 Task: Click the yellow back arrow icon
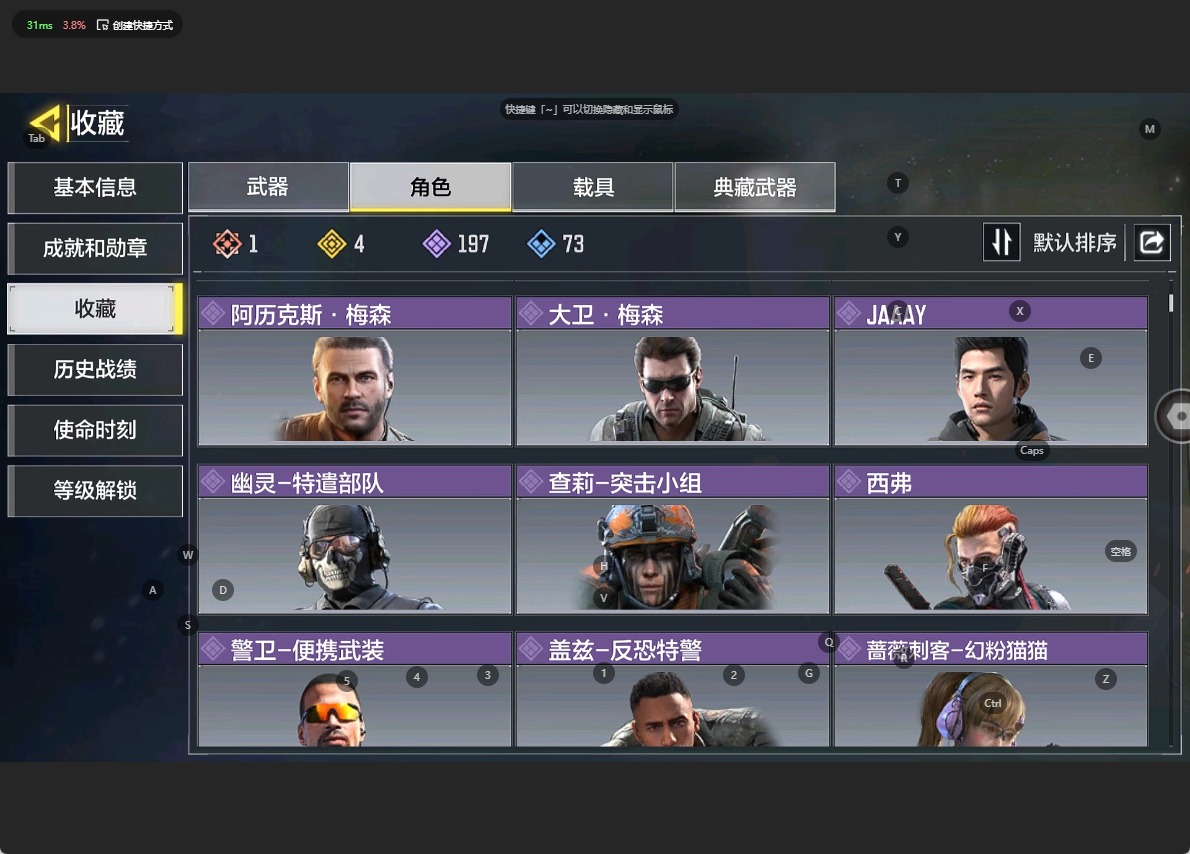click(x=46, y=123)
